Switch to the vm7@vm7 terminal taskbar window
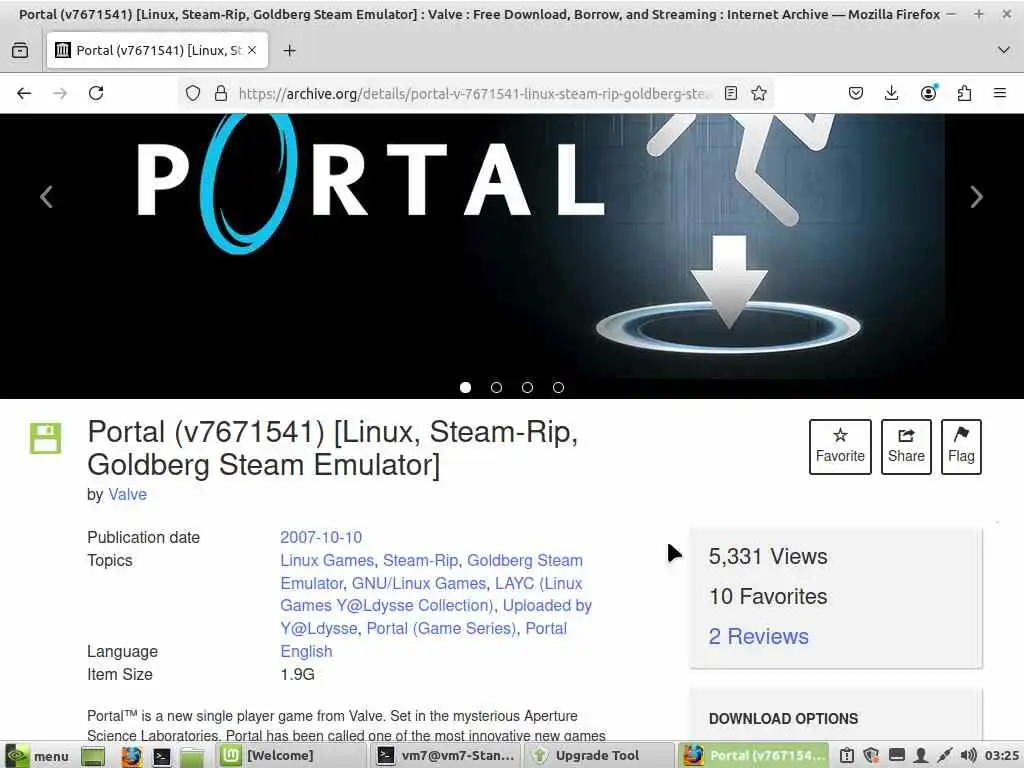This screenshot has height=768, width=1024. pyautogui.click(x=445, y=756)
